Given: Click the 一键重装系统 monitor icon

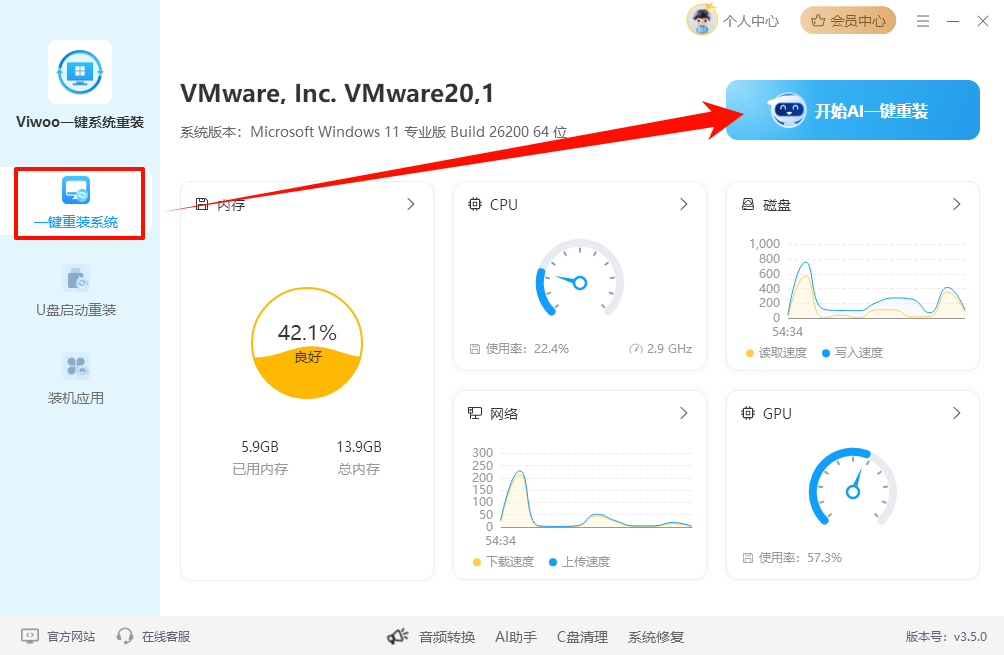Looking at the screenshot, I should (76, 190).
